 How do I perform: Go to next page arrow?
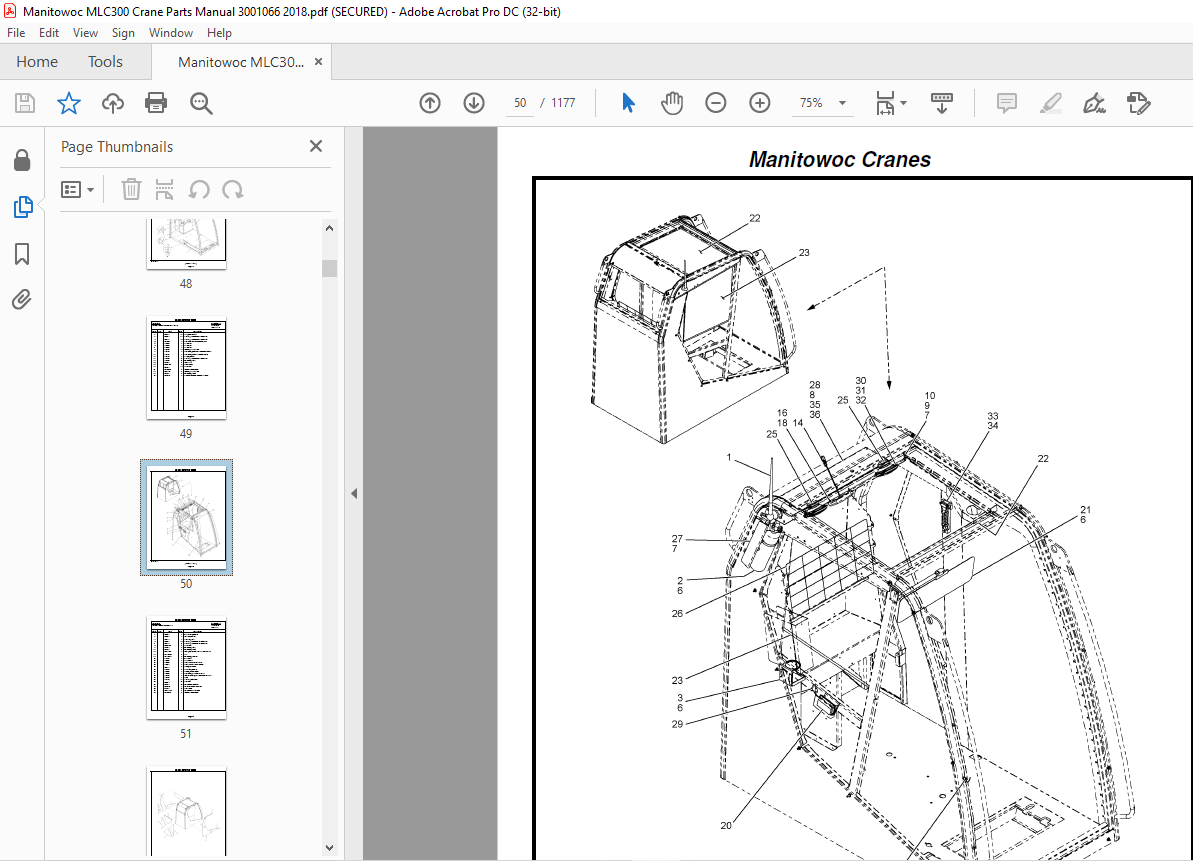(474, 103)
